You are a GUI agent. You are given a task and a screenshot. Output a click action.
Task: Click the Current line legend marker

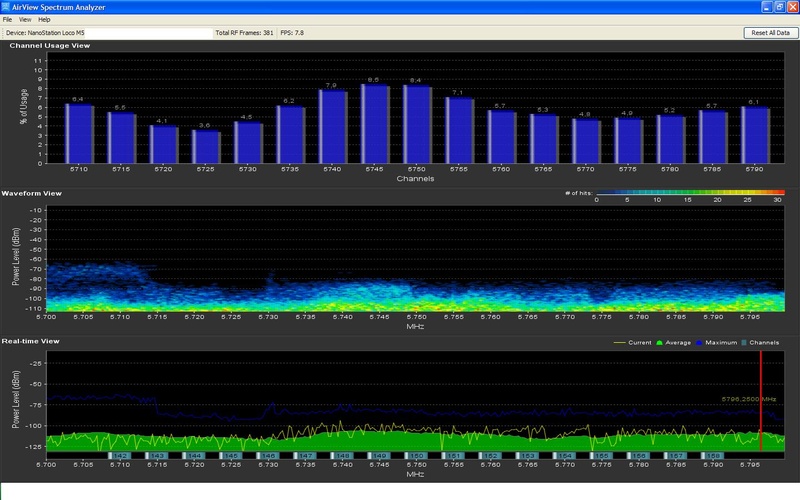click(619, 342)
